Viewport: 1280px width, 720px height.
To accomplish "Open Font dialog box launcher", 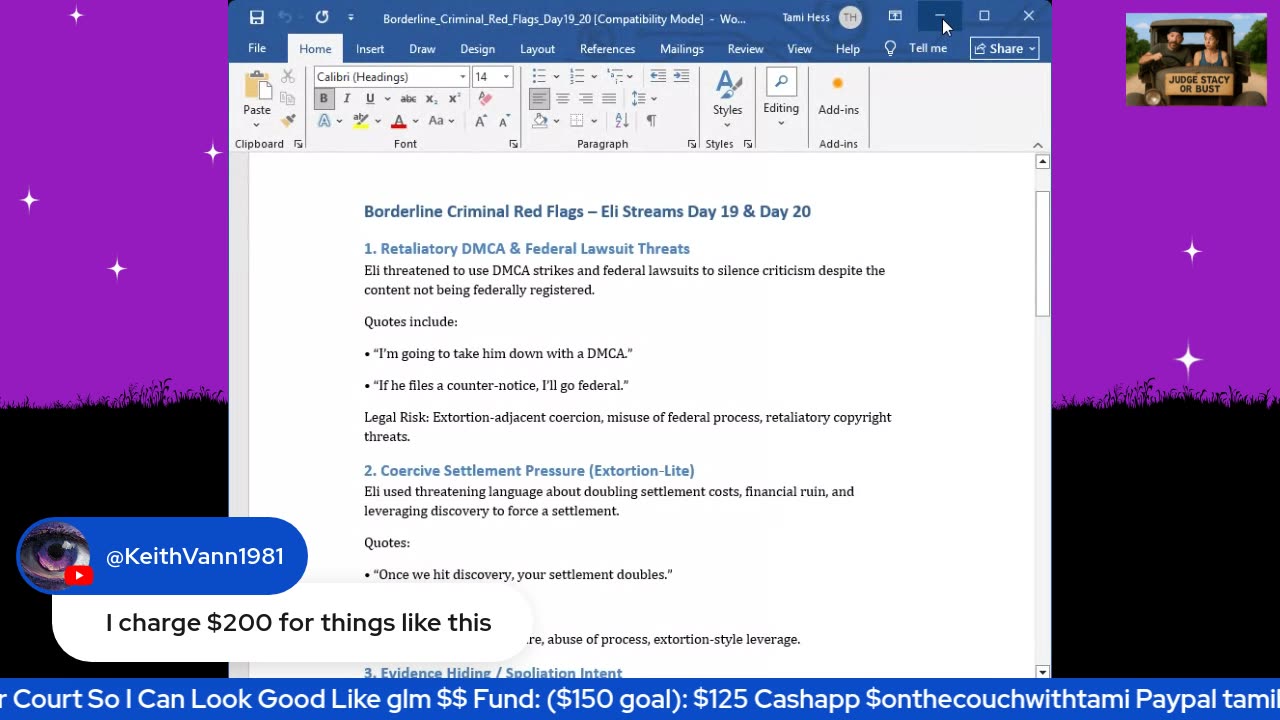I will tap(514, 144).
